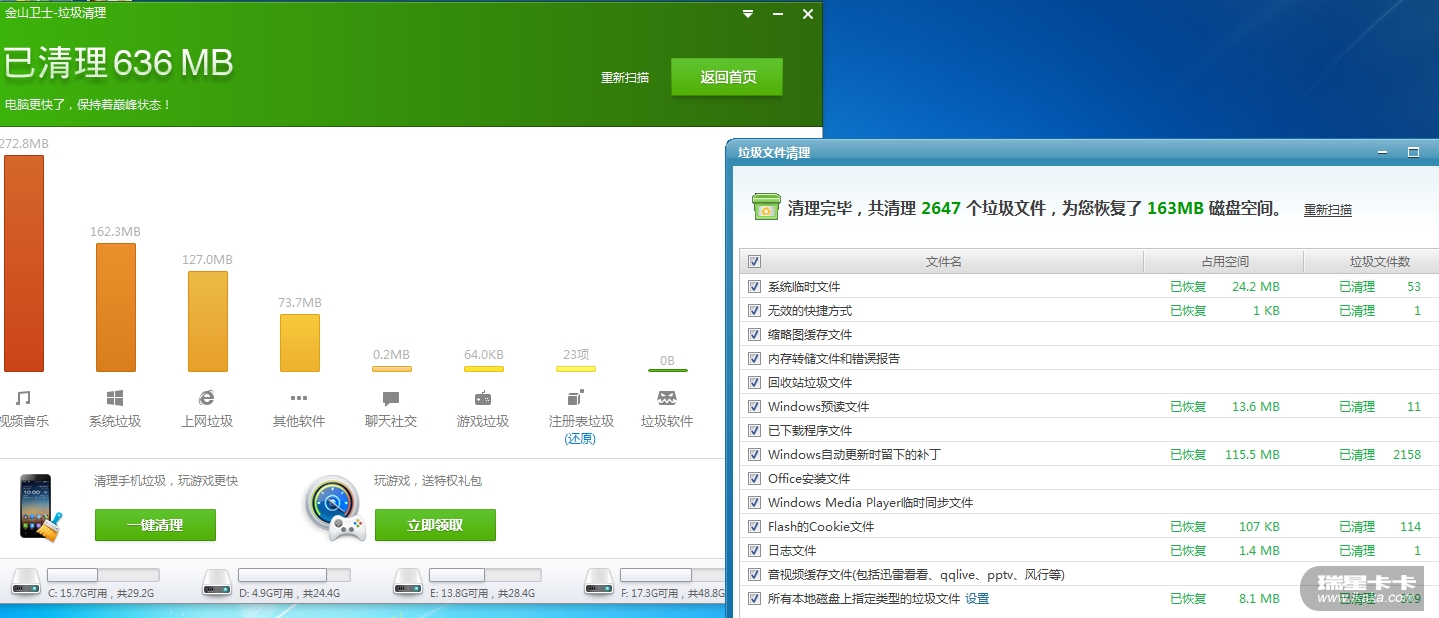The width and height of the screenshot is (1439, 618).
Task: Minimize the 垃圾文件清理 window
Action: pos(1383,152)
